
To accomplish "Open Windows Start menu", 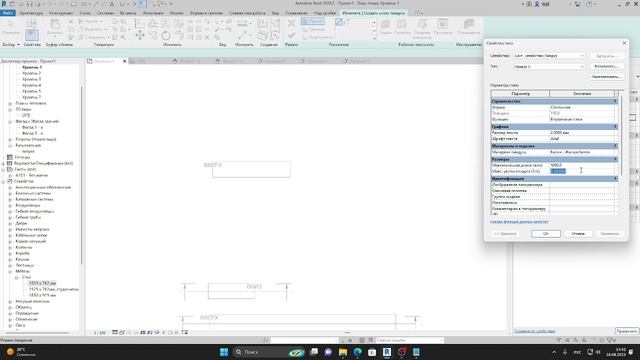I will point(224,352).
